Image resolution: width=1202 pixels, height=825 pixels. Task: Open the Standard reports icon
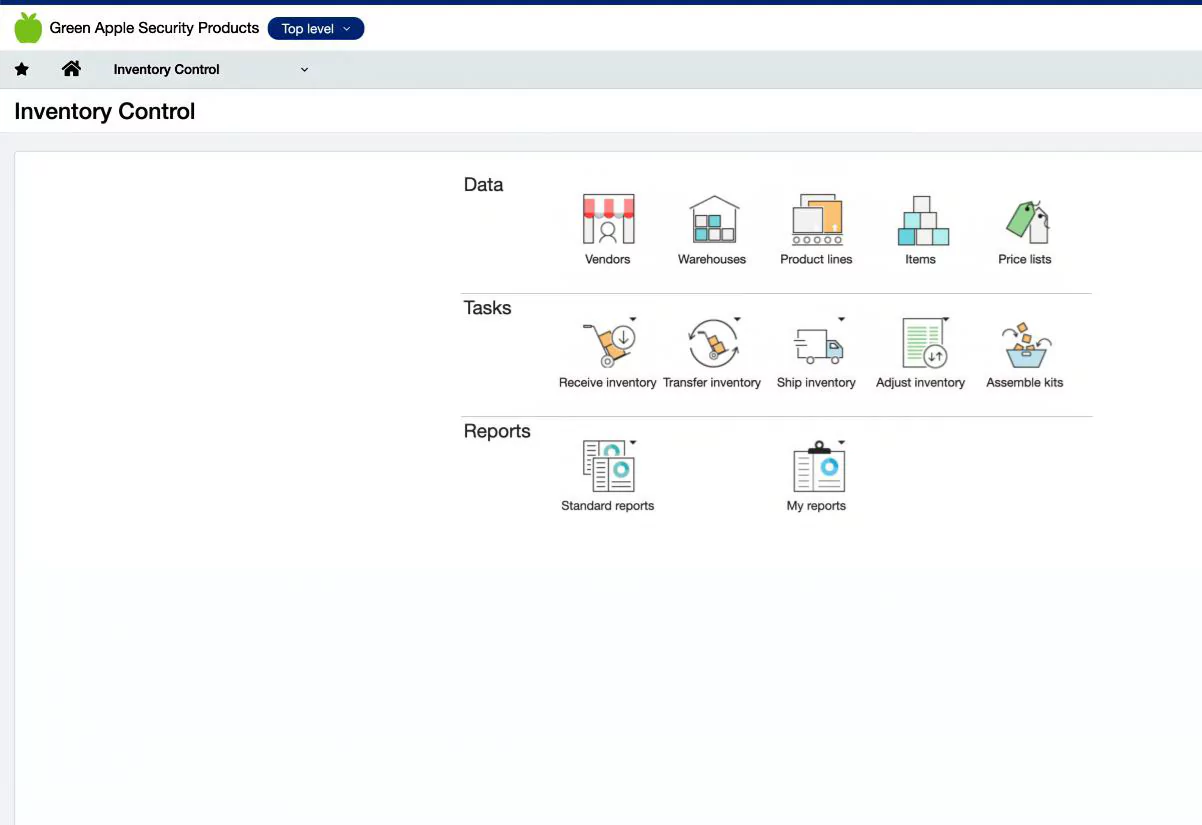coord(607,467)
